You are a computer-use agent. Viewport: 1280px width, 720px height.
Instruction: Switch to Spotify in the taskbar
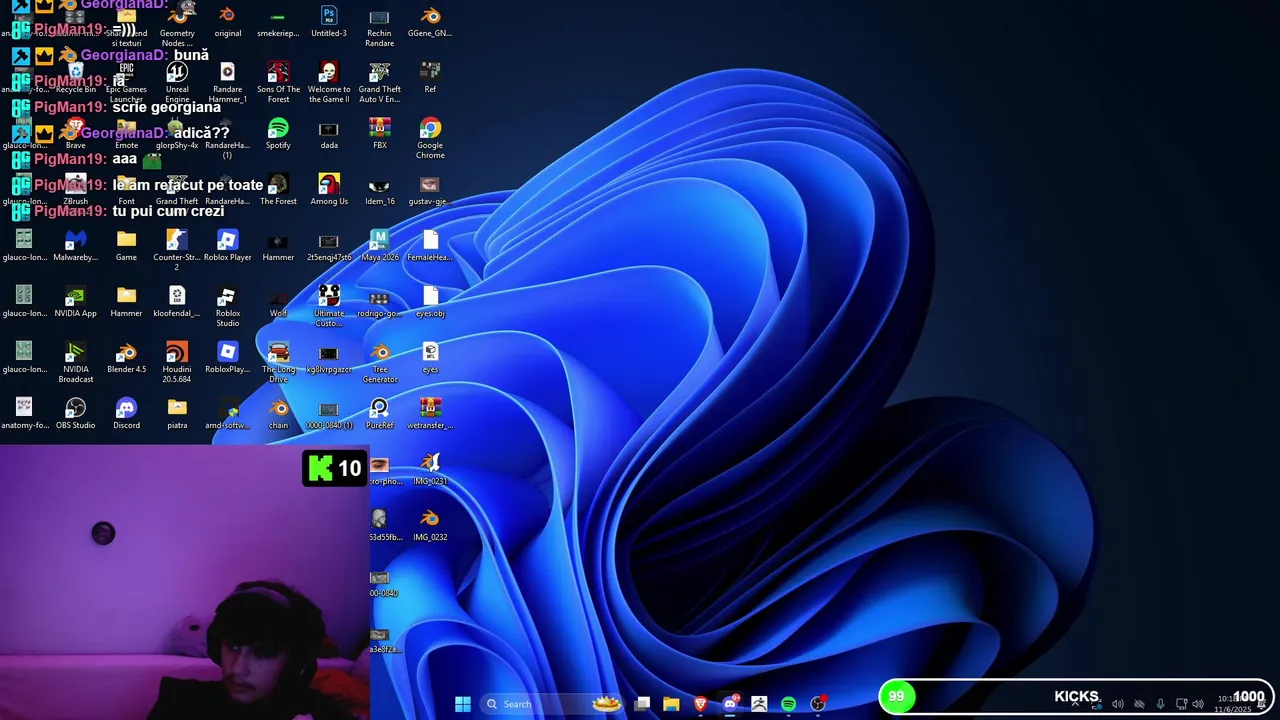788,704
